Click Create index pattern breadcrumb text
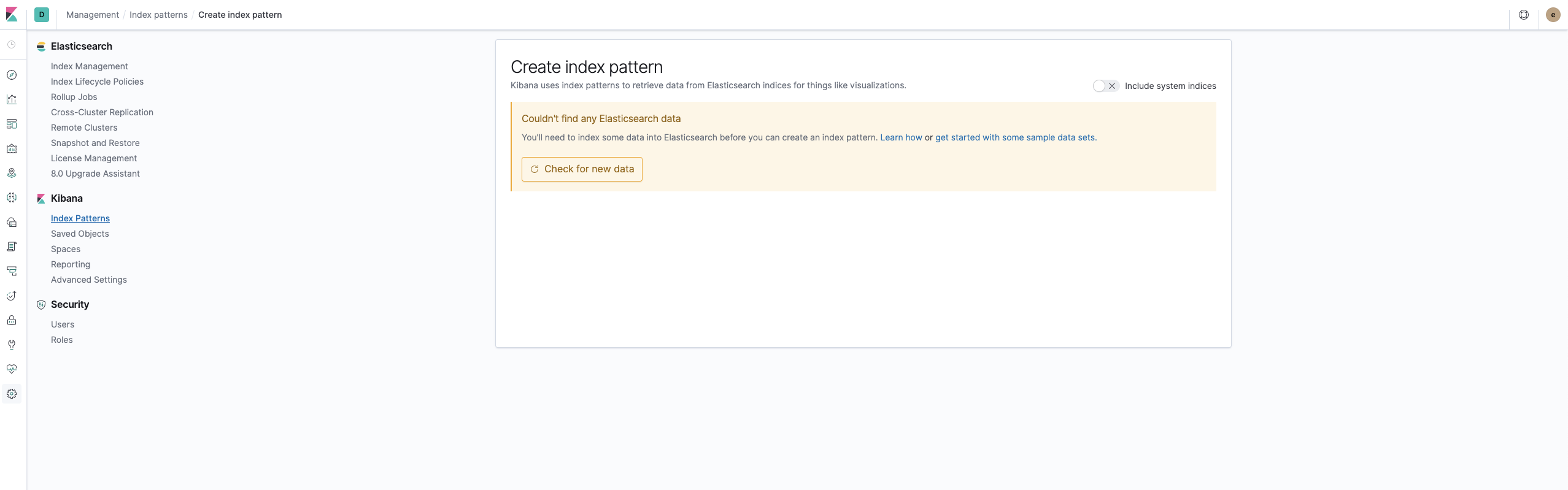This screenshot has height=490, width=1568. coord(240,15)
